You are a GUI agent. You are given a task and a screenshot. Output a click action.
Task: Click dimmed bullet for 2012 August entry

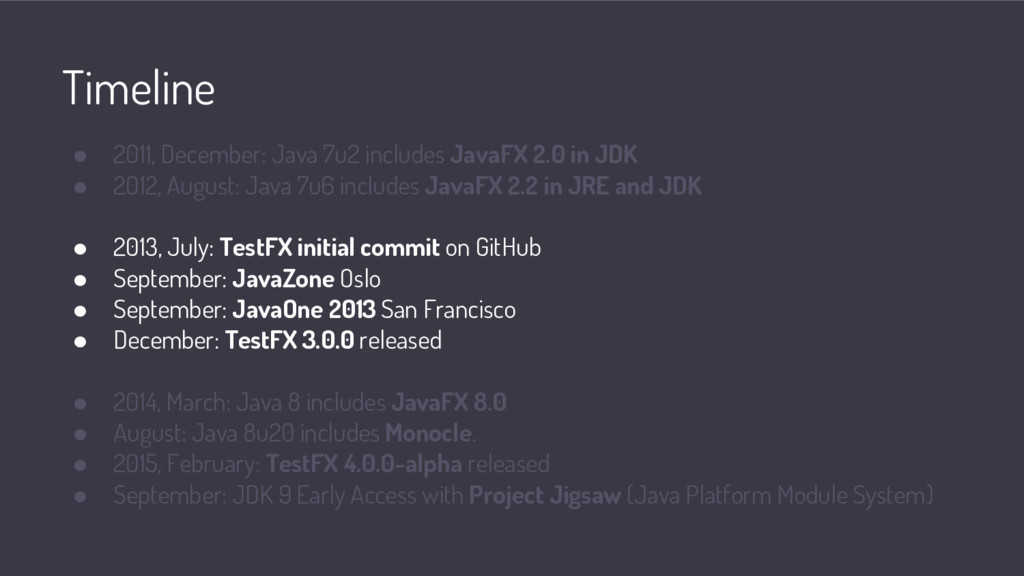80,187
